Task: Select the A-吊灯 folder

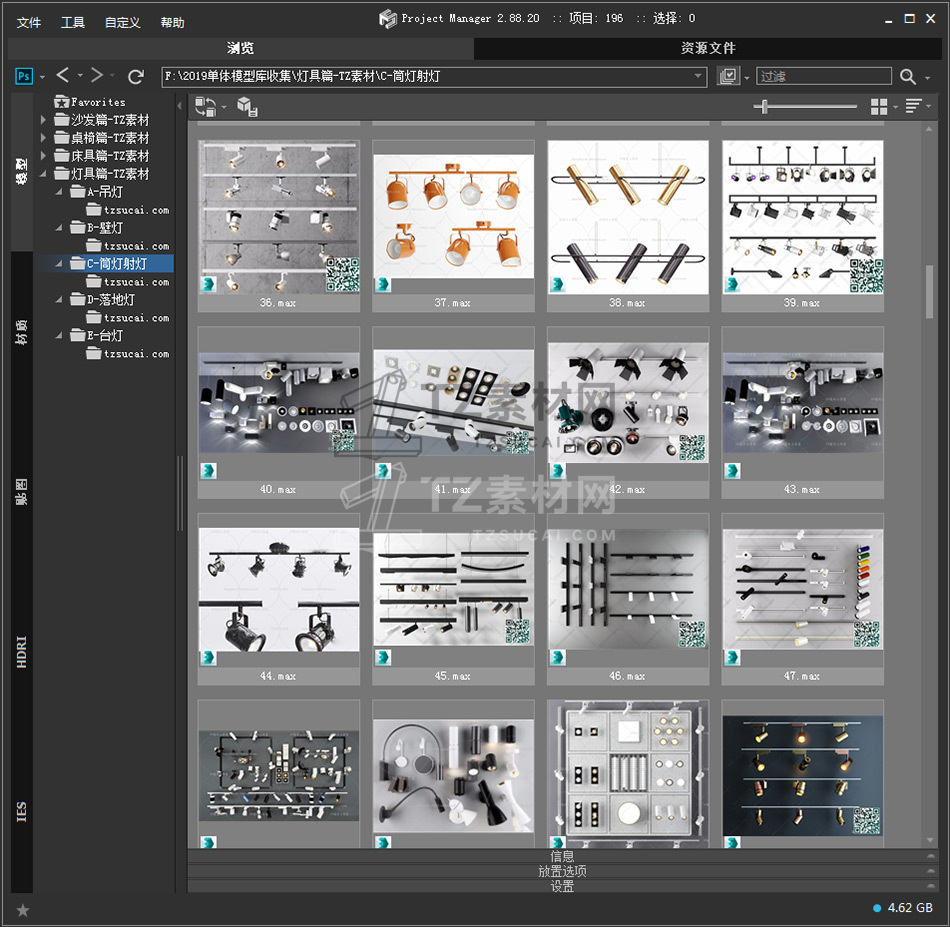Action: (x=105, y=192)
